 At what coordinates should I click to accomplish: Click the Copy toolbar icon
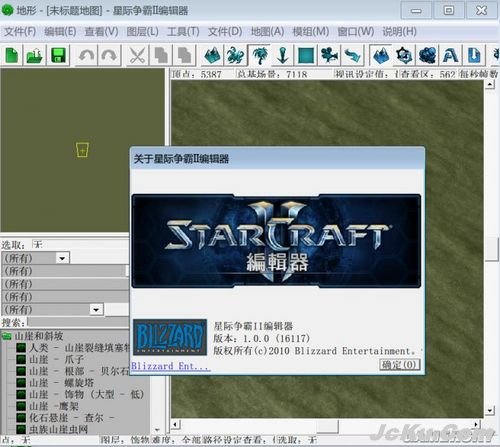point(161,55)
